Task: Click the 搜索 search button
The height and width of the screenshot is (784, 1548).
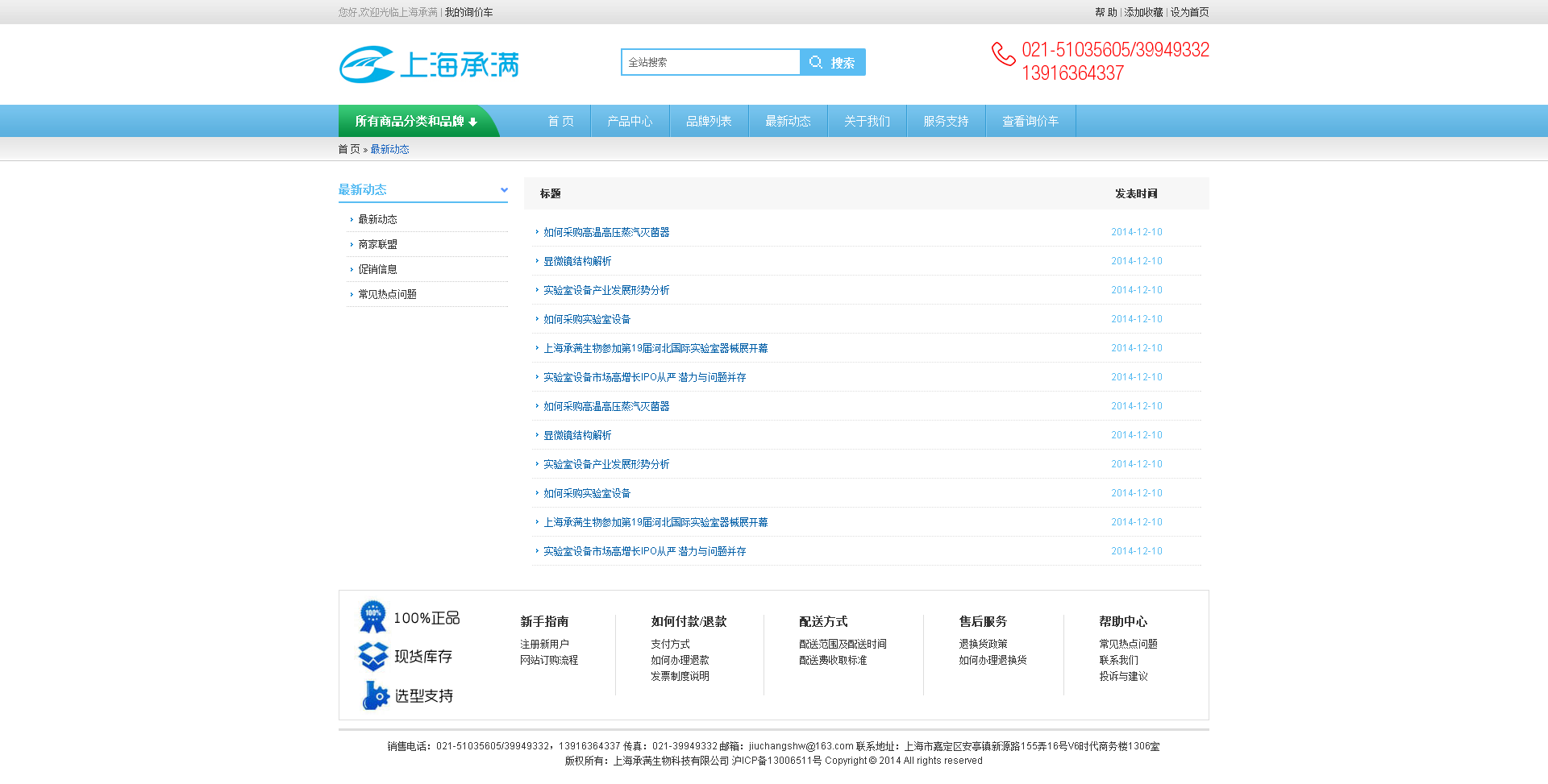Action: [x=833, y=62]
